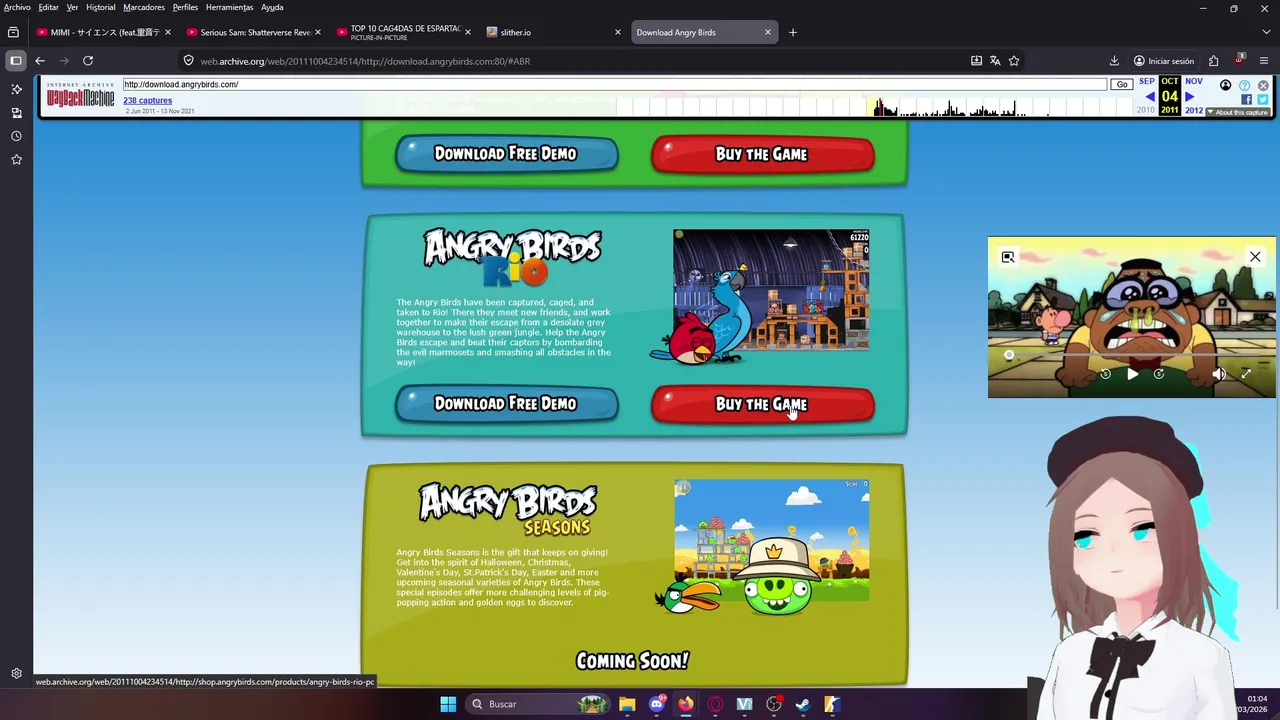Click the address bar URL
This screenshot has height=720, width=1280.
(365, 61)
